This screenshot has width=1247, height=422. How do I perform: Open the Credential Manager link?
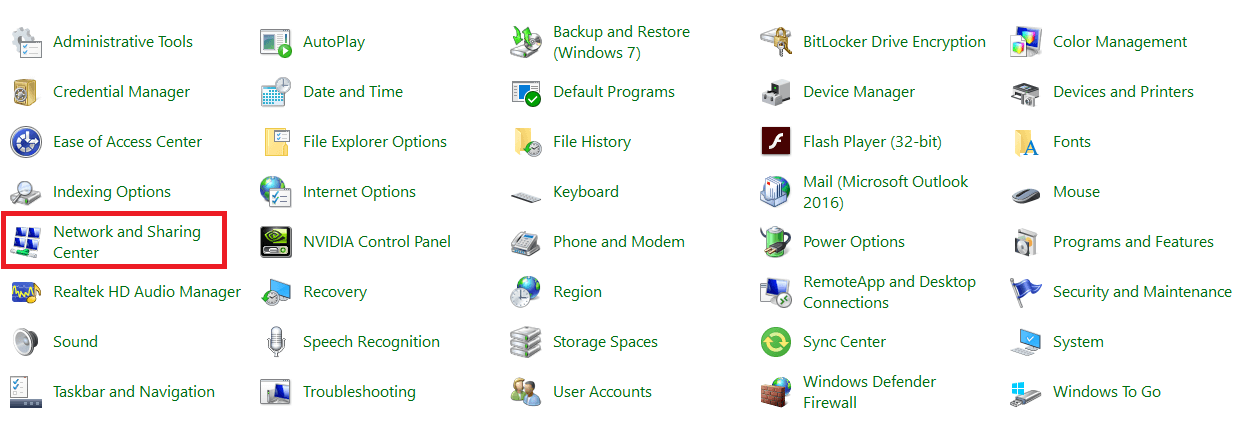click(121, 92)
